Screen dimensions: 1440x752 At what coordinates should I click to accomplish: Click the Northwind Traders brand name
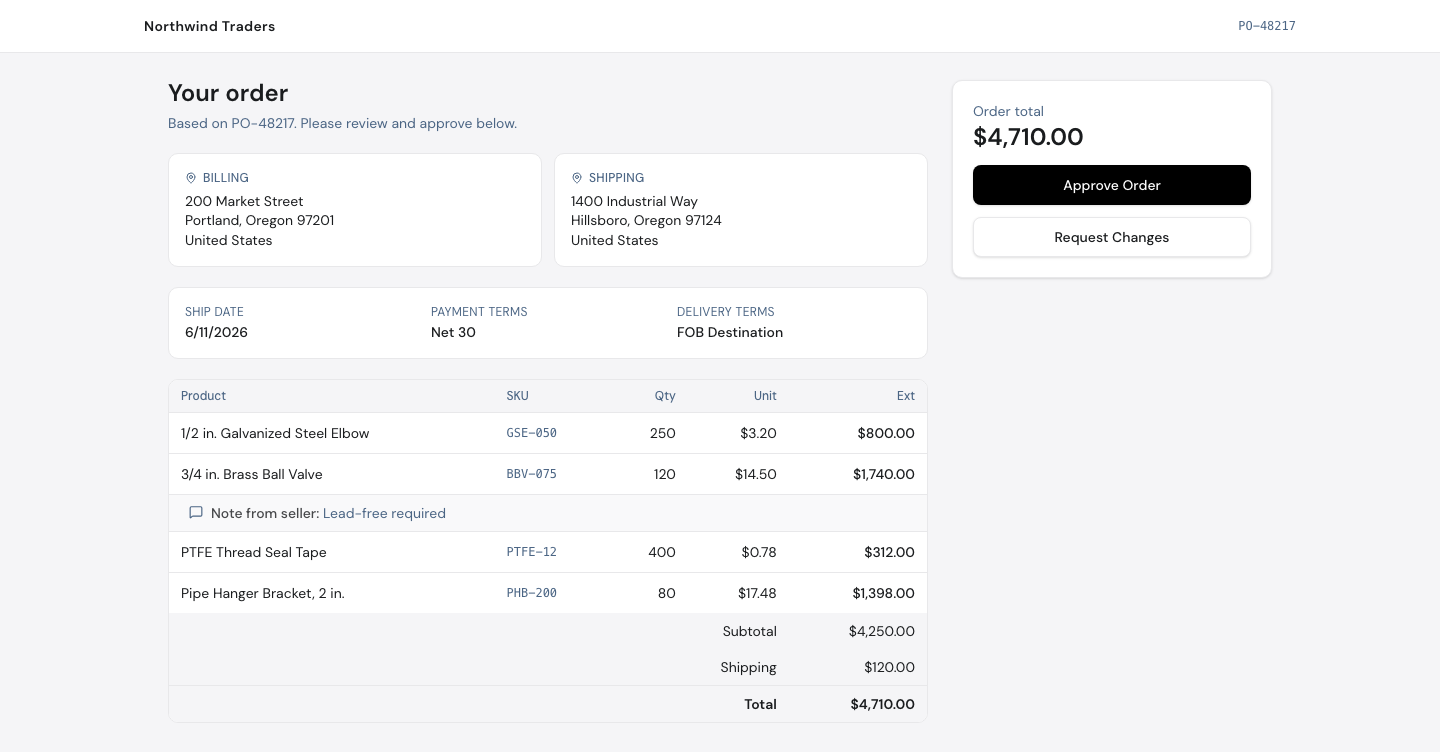[x=210, y=26]
